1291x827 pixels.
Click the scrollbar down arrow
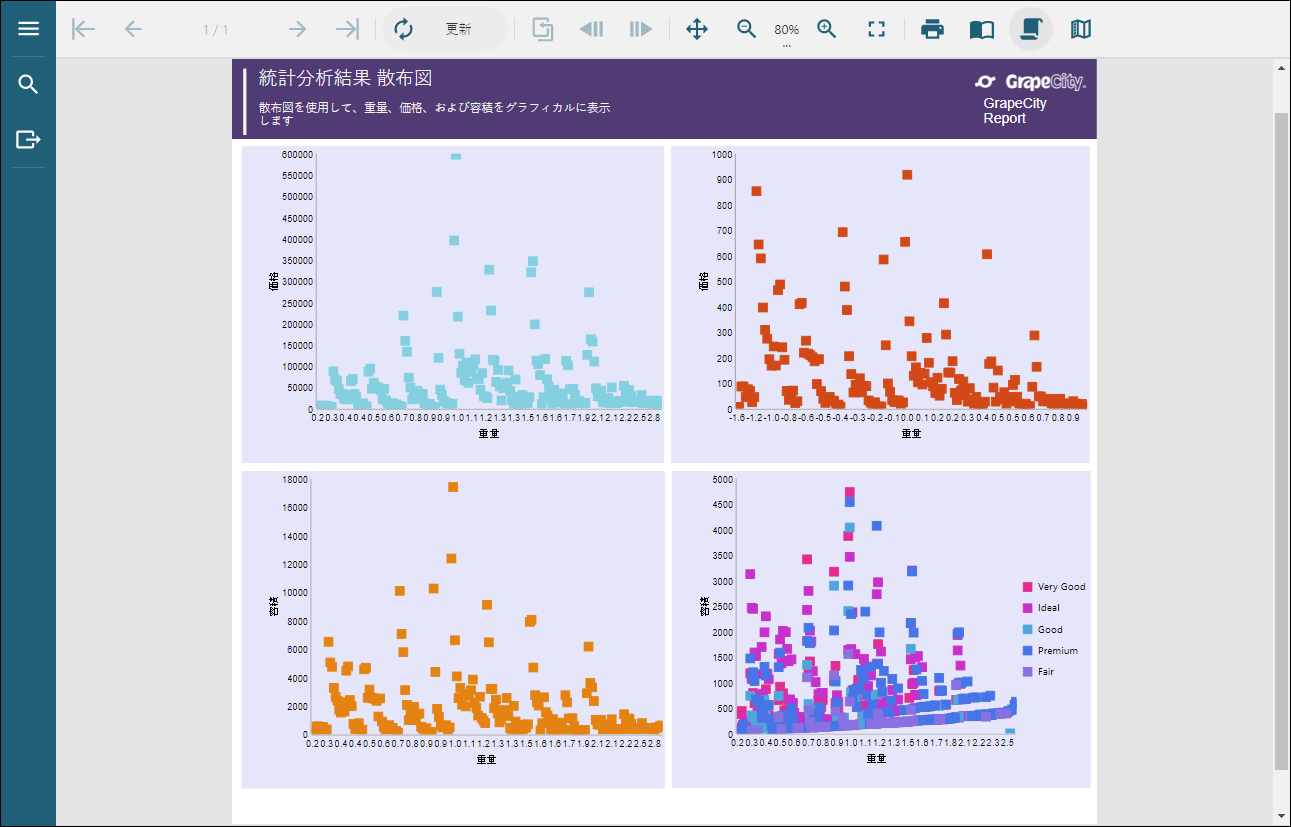[1282, 817]
